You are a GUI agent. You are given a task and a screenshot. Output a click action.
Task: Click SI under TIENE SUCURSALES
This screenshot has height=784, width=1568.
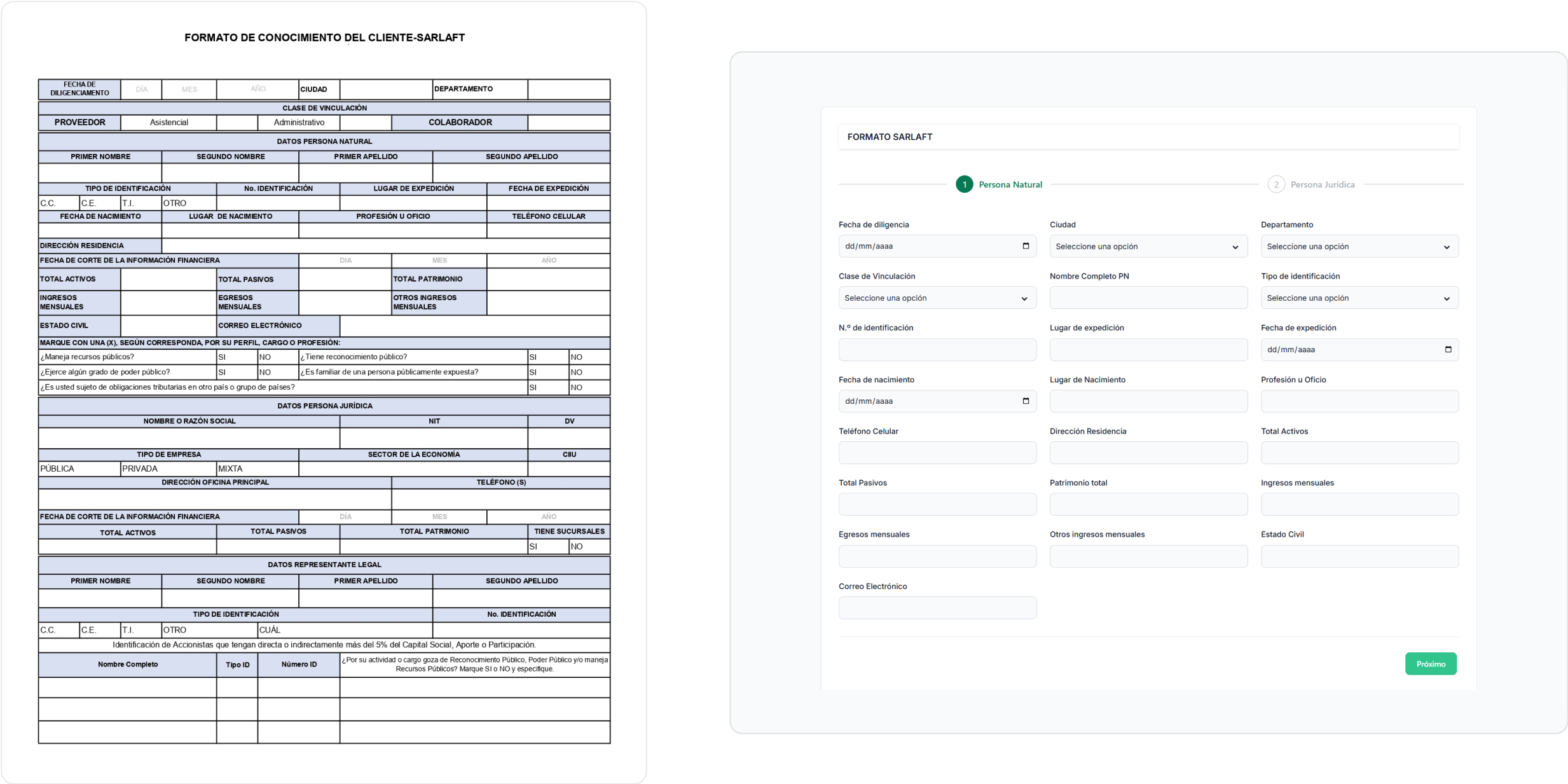click(x=548, y=546)
